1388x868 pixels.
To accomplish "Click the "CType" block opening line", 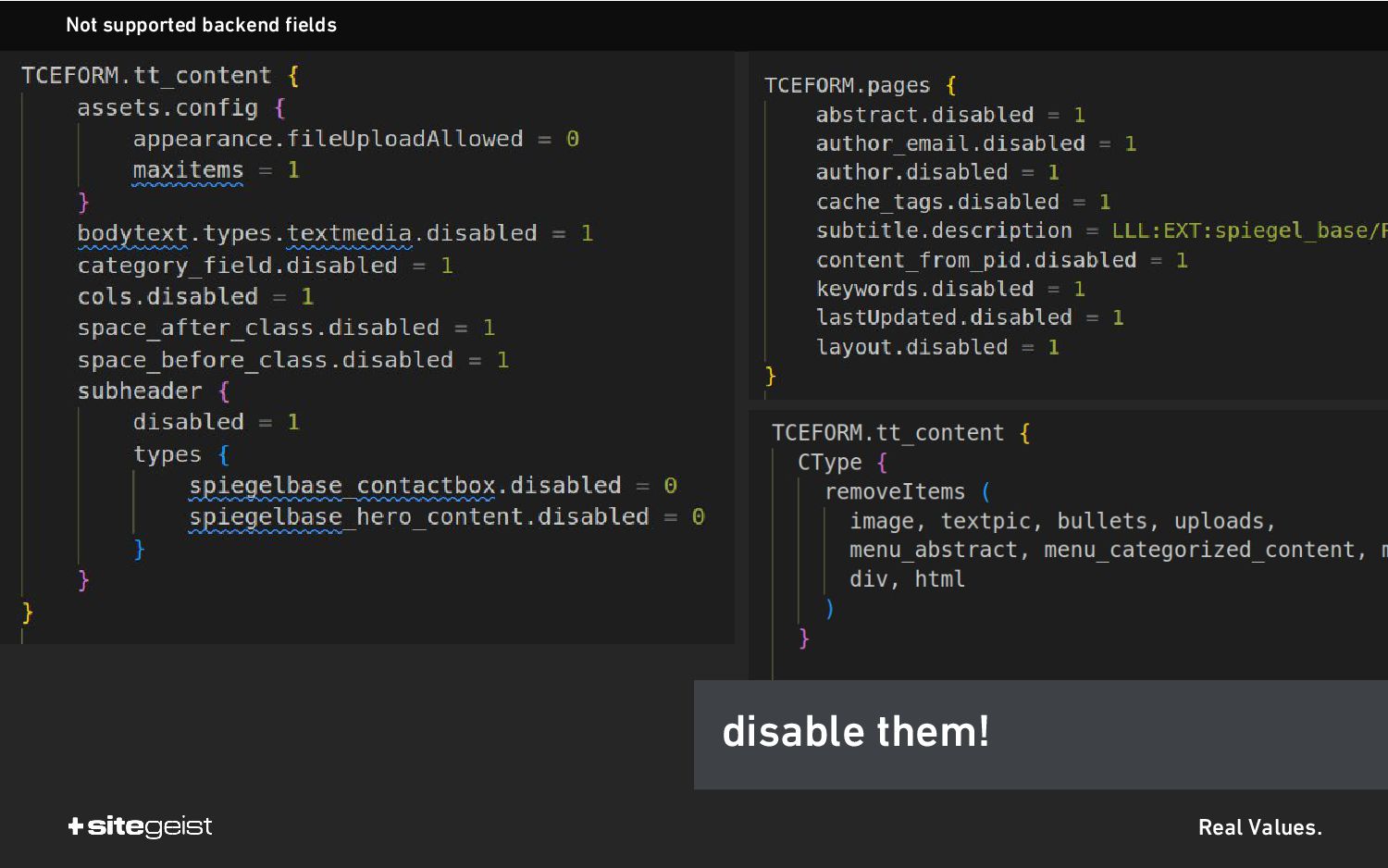I will 829,462.
